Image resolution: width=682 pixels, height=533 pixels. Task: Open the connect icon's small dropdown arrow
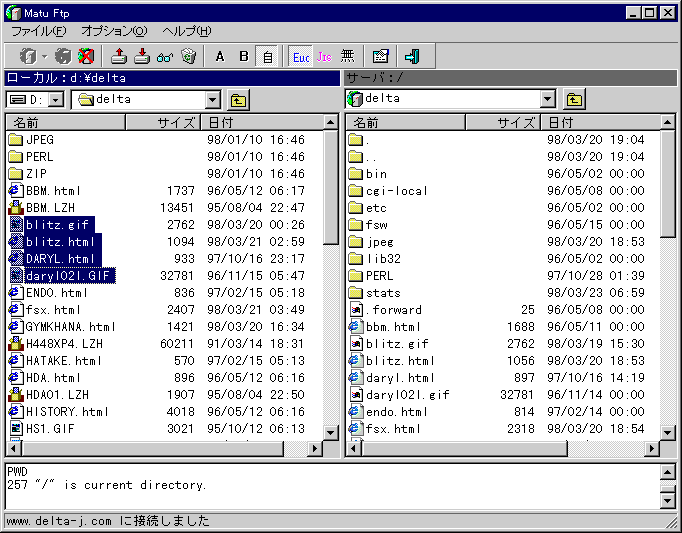(x=44, y=57)
